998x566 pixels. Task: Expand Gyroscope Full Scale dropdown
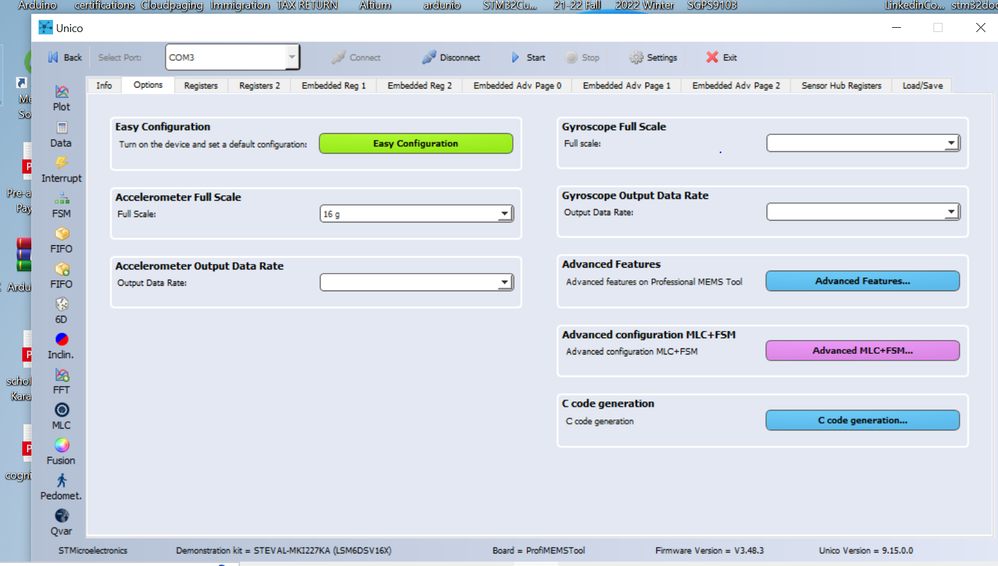click(951, 143)
